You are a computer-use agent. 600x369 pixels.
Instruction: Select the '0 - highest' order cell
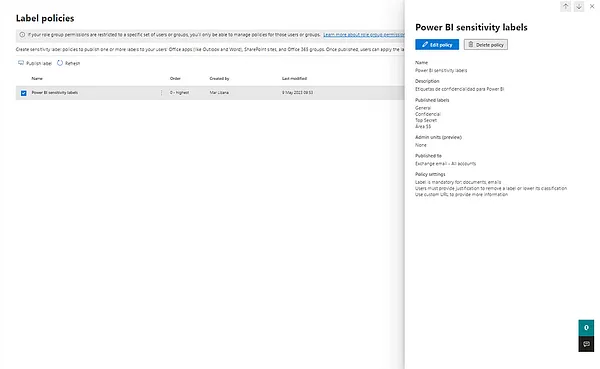[x=179, y=93]
